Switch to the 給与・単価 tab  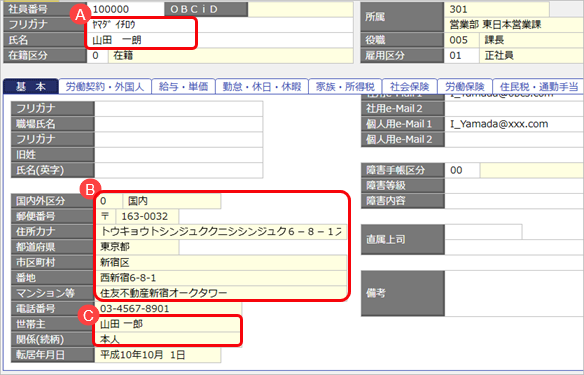tap(183, 86)
